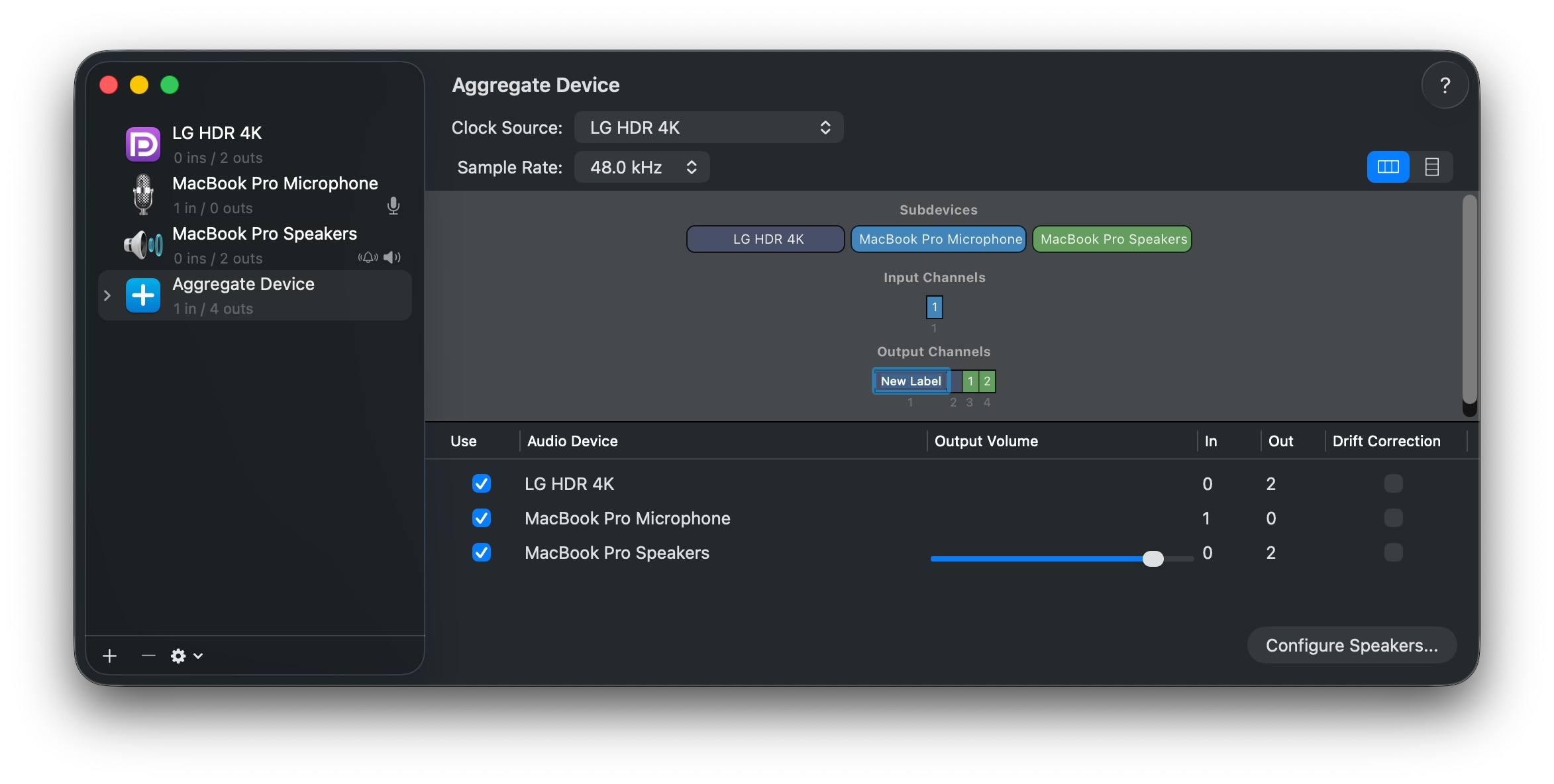Select the MacBook Pro Microphone subdevice pill
1554x784 pixels.
[x=939, y=239]
